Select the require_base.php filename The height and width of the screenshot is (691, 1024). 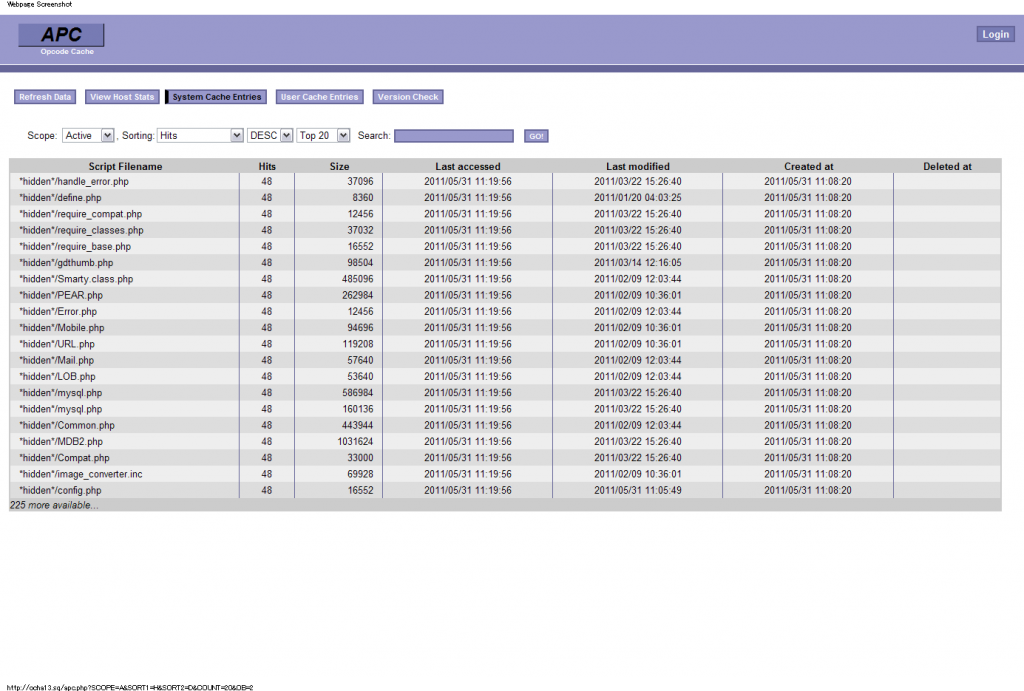click(75, 247)
